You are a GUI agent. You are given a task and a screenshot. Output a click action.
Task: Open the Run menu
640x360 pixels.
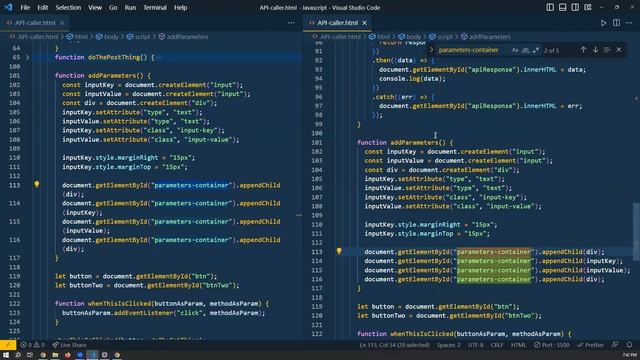(130, 7)
